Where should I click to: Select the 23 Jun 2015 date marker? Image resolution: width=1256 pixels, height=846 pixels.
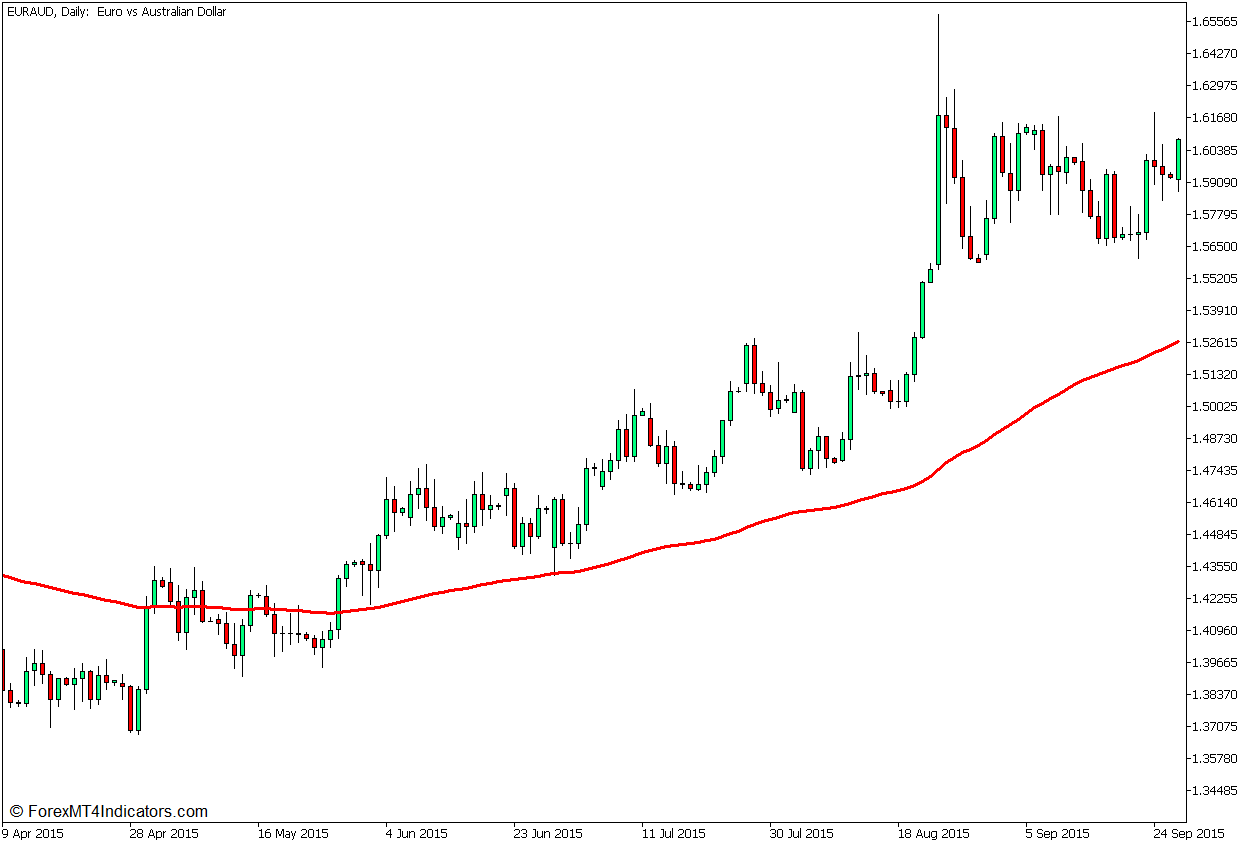coord(548,833)
